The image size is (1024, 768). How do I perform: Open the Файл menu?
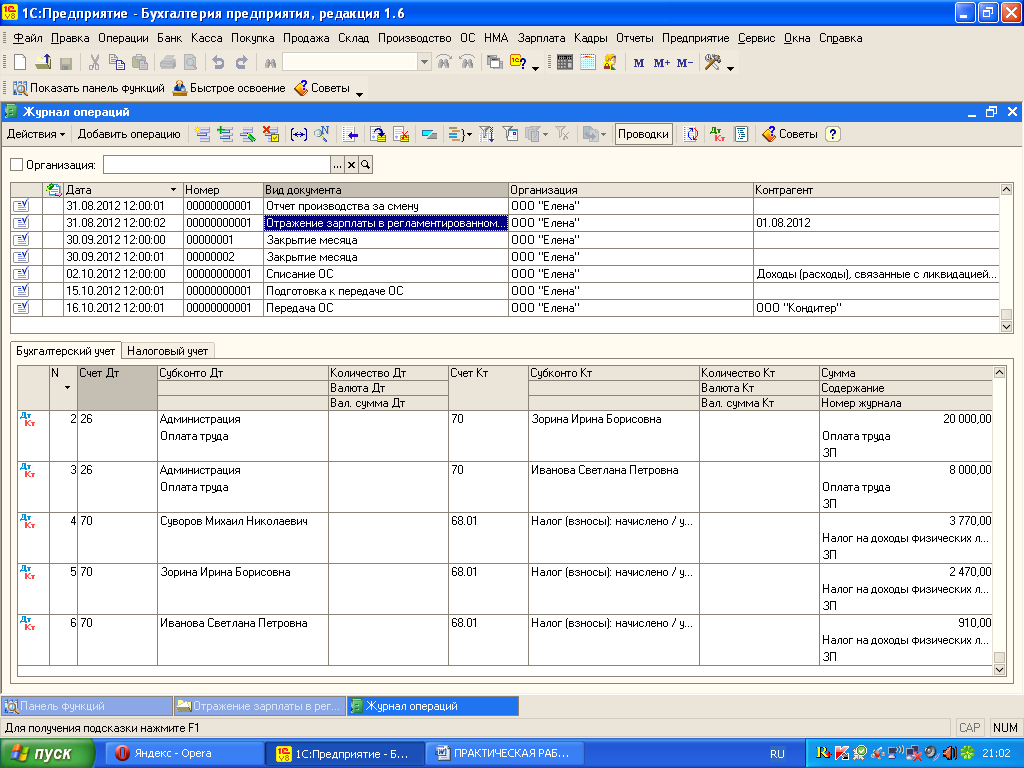[27, 38]
